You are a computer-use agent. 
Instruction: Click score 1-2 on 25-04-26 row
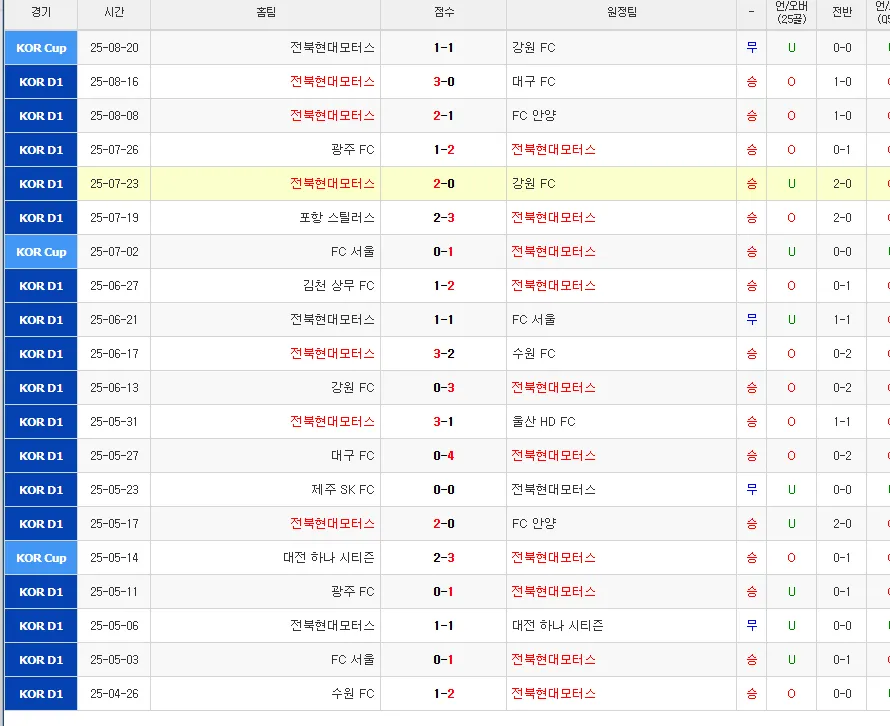point(444,694)
